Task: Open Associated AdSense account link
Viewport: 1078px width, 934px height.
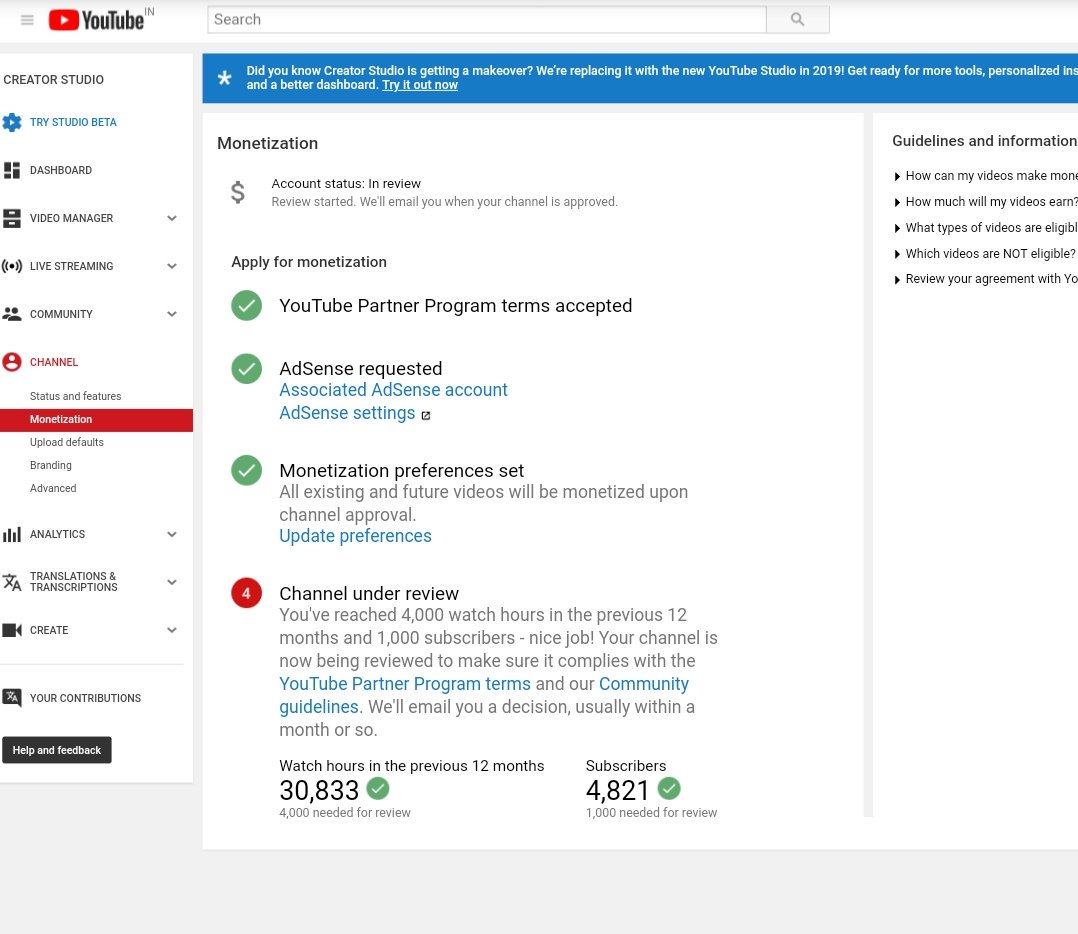Action: (x=393, y=390)
